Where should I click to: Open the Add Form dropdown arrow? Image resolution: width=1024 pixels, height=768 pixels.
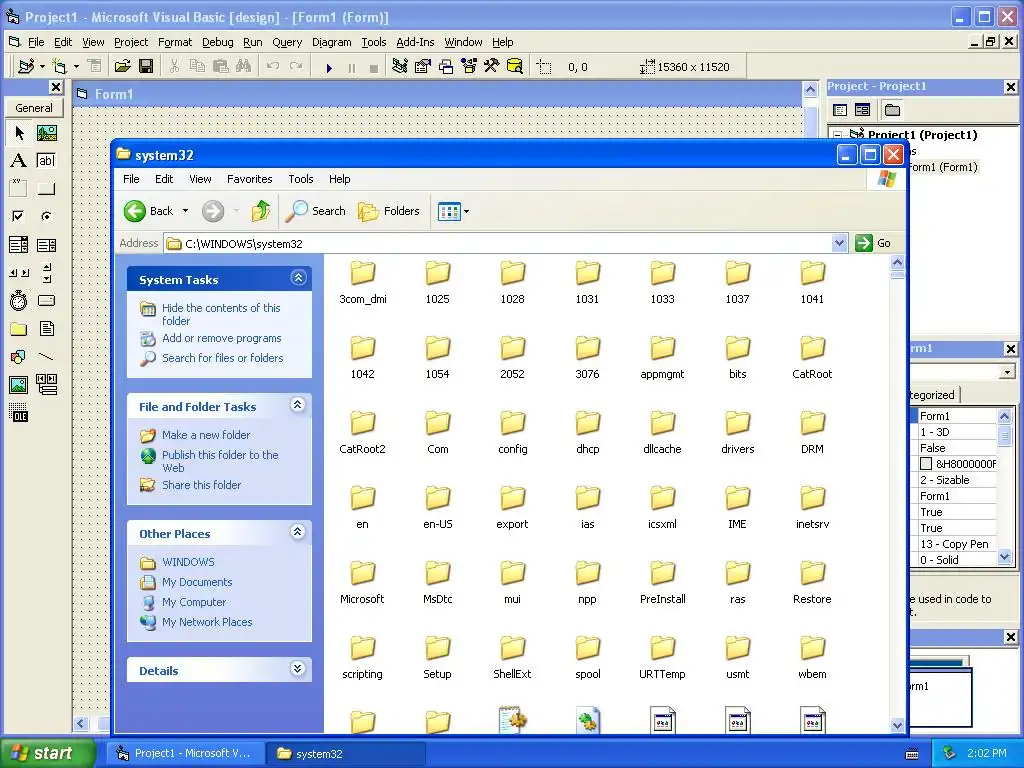(x=76, y=67)
